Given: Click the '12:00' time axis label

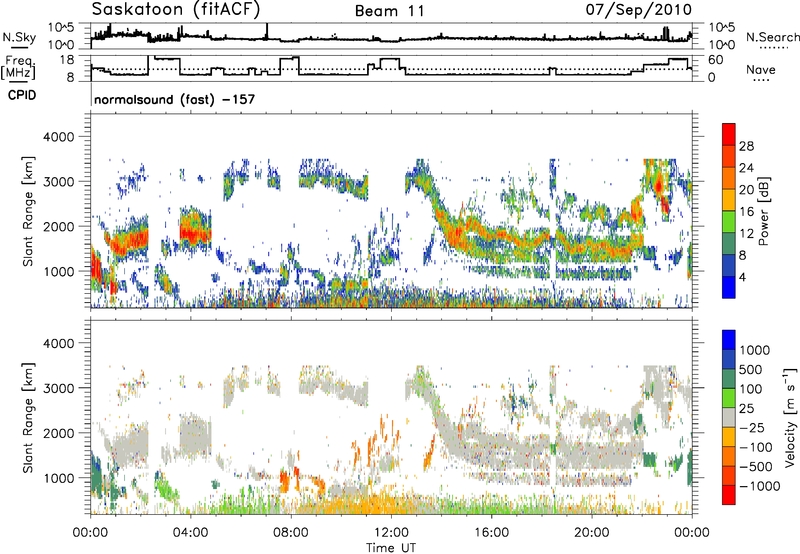Looking at the screenshot, I should point(391,533).
